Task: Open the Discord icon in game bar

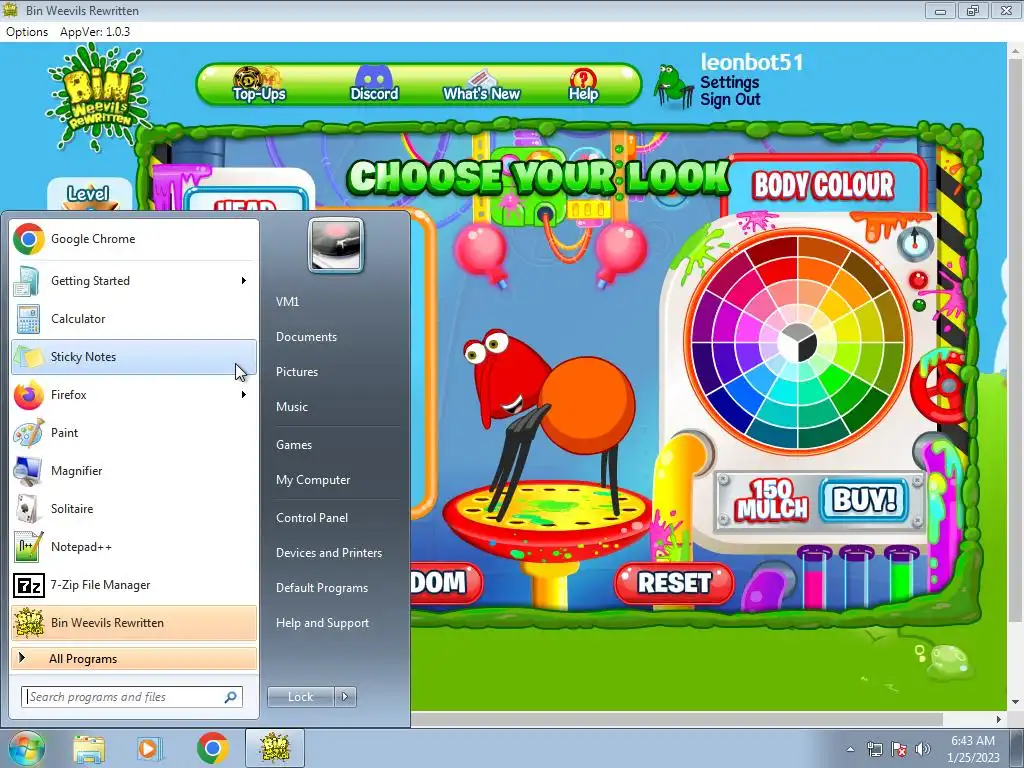Action: (x=374, y=77)
